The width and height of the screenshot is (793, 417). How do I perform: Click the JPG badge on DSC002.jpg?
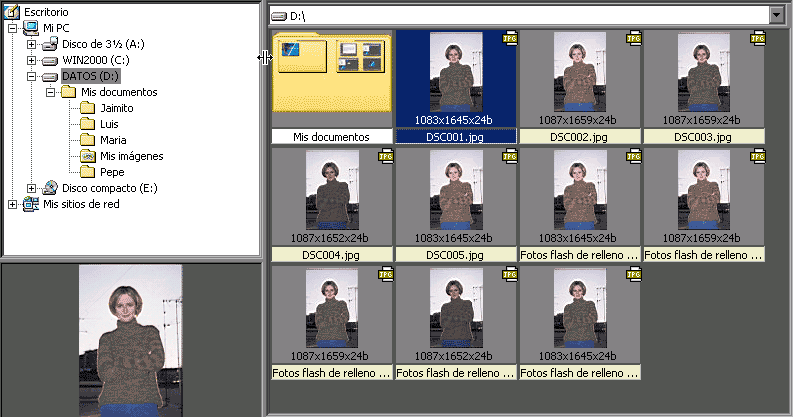634,38
